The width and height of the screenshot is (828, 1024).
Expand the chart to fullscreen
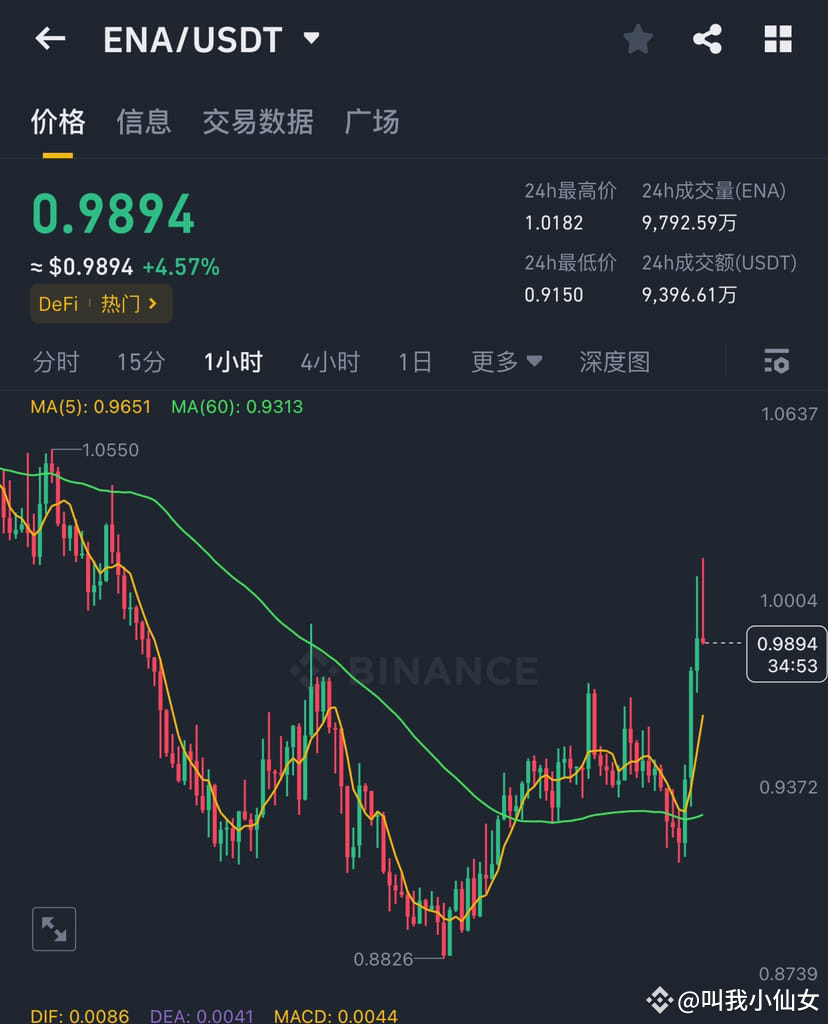[x=54, y=928]
